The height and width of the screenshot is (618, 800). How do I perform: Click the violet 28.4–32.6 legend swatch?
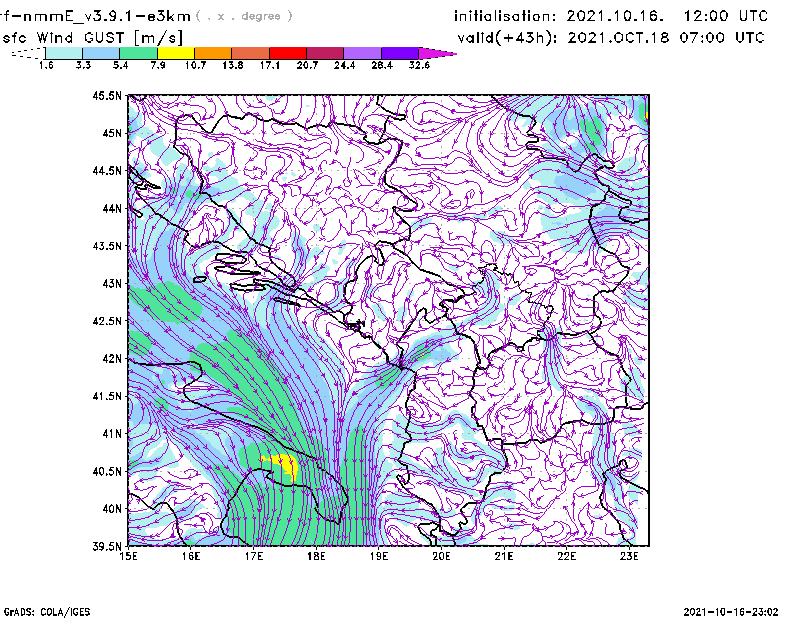(x=400, y=53)
